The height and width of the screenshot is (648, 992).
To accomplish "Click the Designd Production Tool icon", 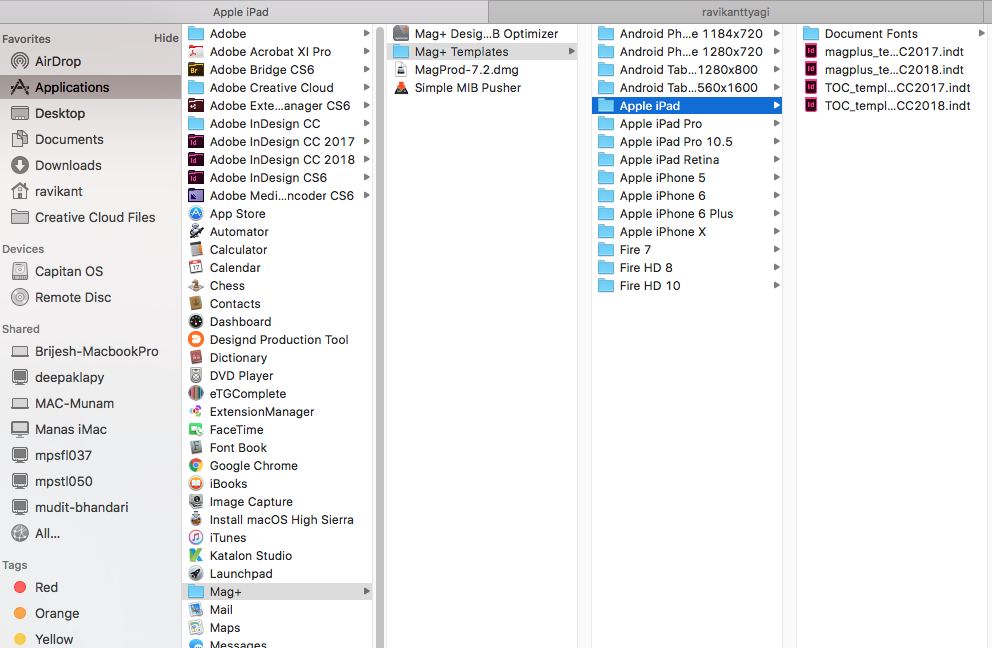I will pyautogui.click(x=196, y=340).
